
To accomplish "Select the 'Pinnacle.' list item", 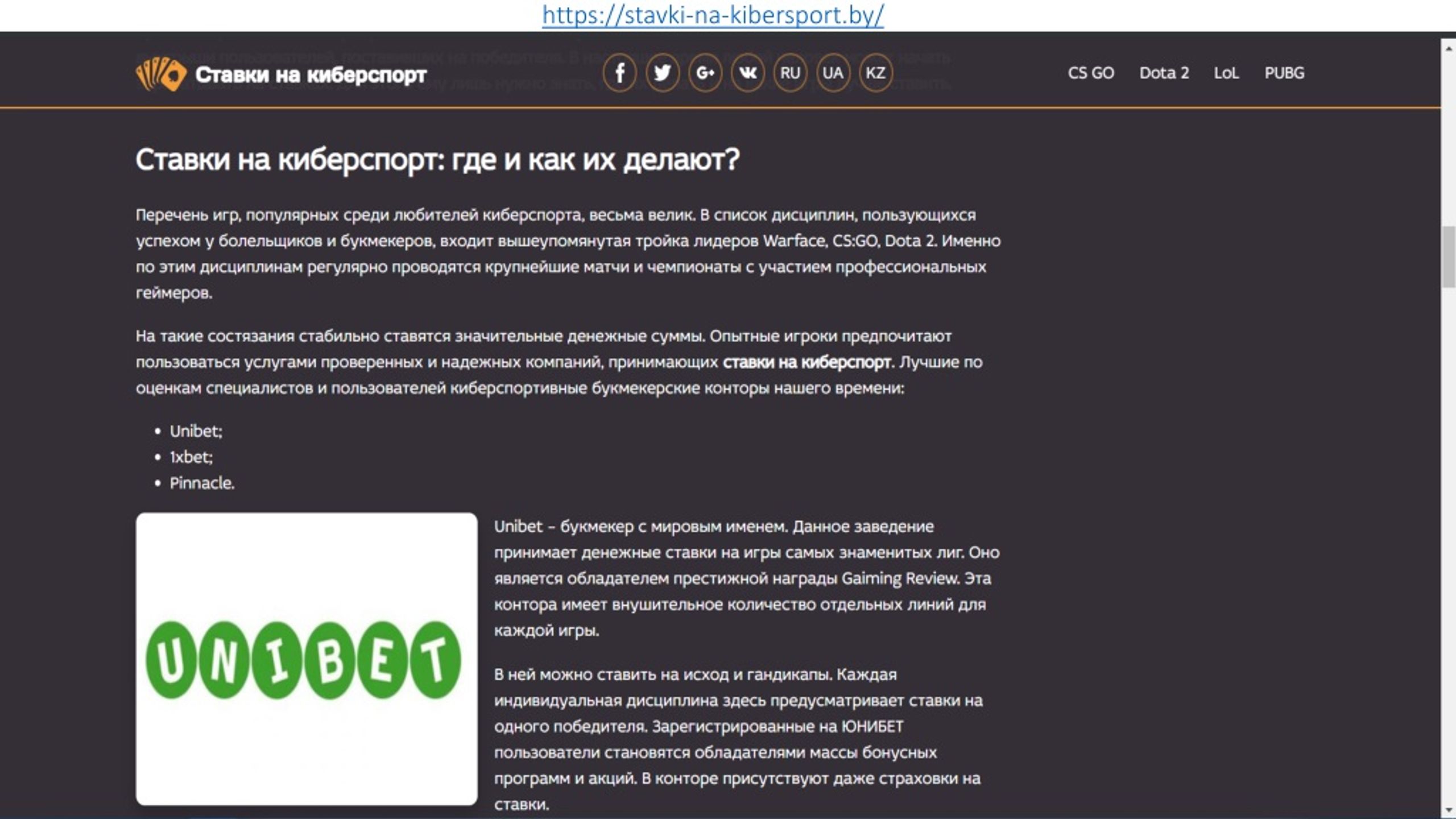I will pos(202,483).
